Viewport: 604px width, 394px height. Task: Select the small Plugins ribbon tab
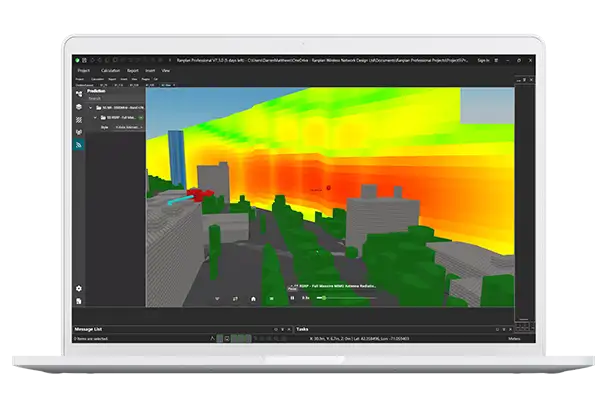pyautogui.click(x=146, y=79)
